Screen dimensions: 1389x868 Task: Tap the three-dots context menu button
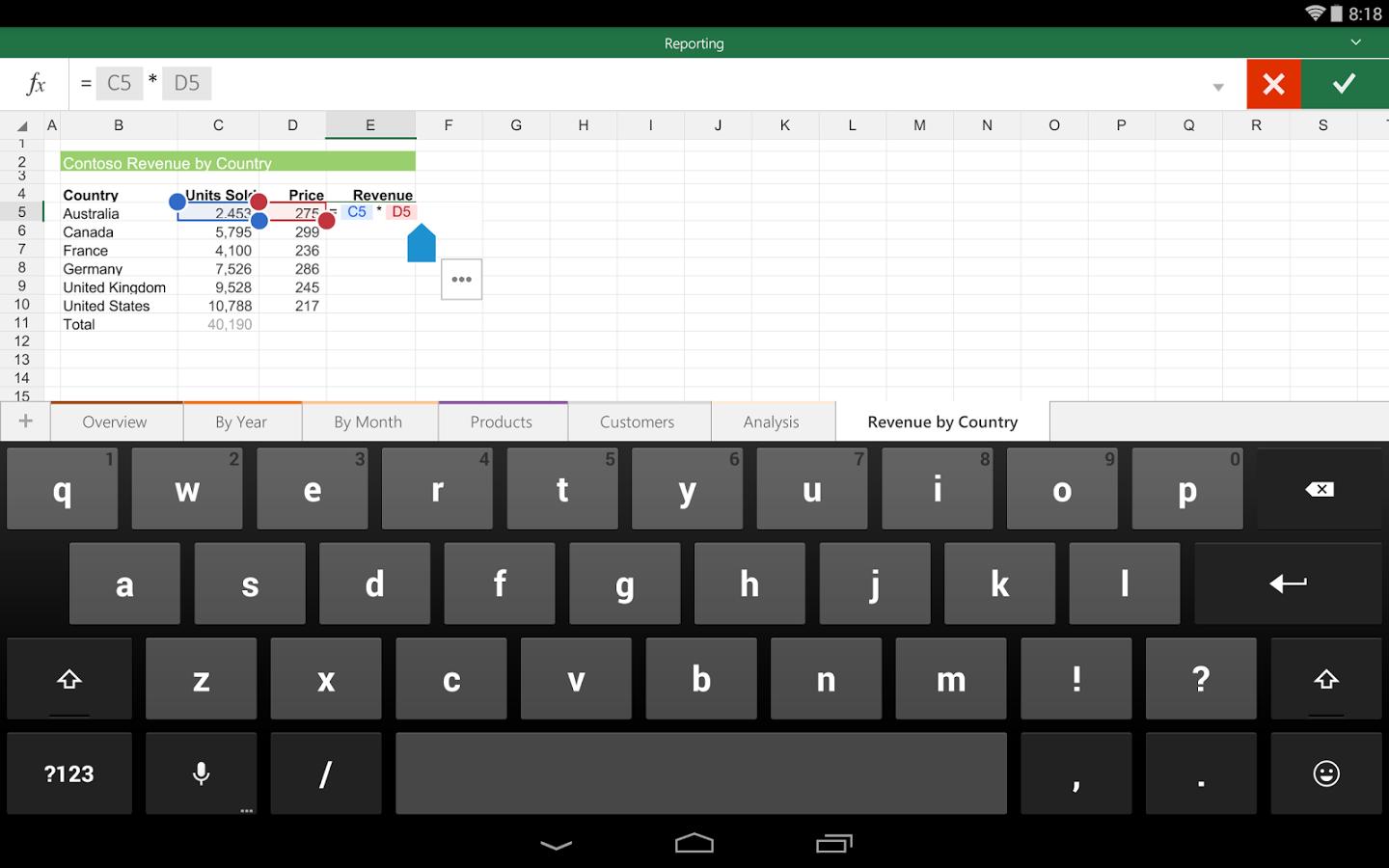[462, 280]
